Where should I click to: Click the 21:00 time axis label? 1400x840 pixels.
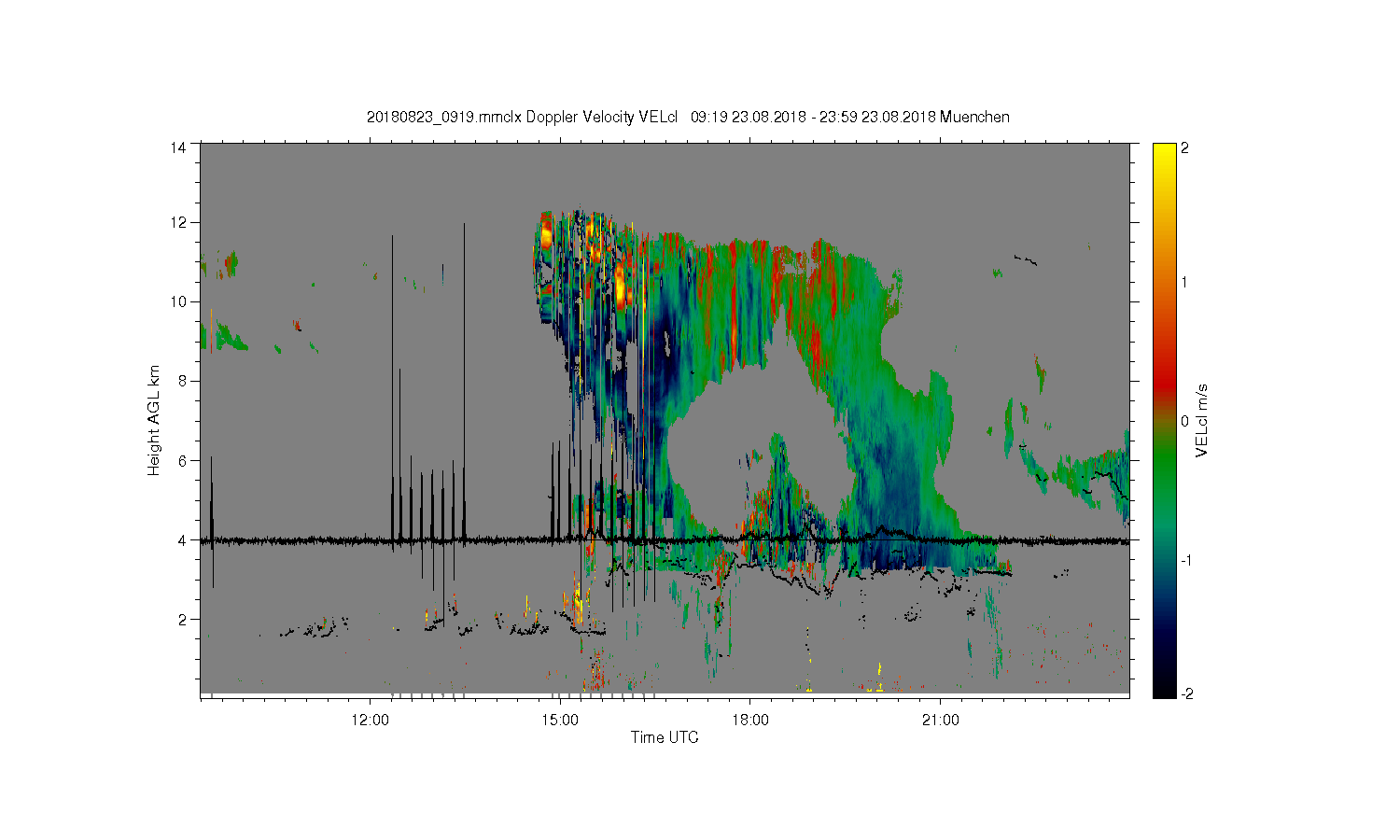click(940, 721)
